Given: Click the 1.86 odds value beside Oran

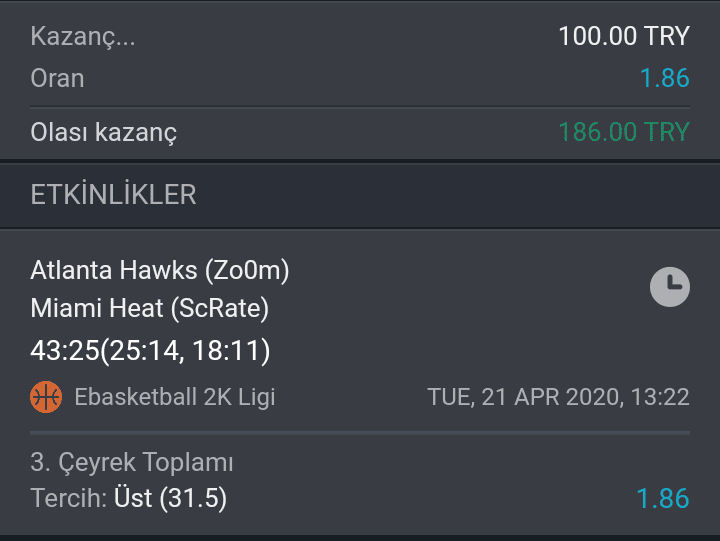Looking at the screenshot, I should click(664, 78).
